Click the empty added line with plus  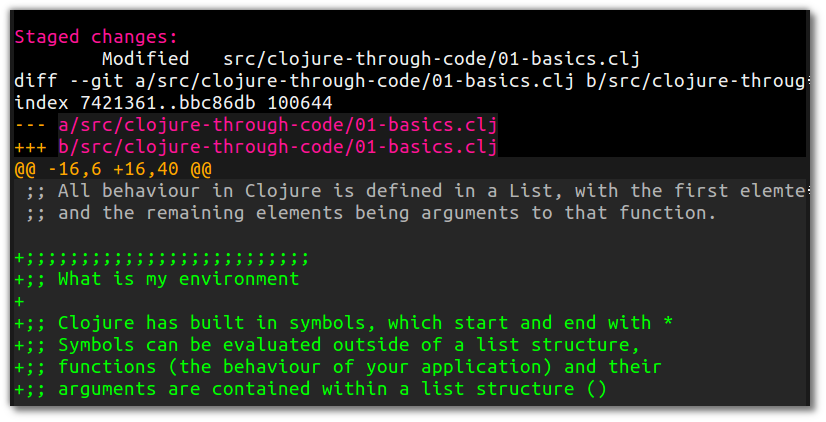click(x=19, y=301)
